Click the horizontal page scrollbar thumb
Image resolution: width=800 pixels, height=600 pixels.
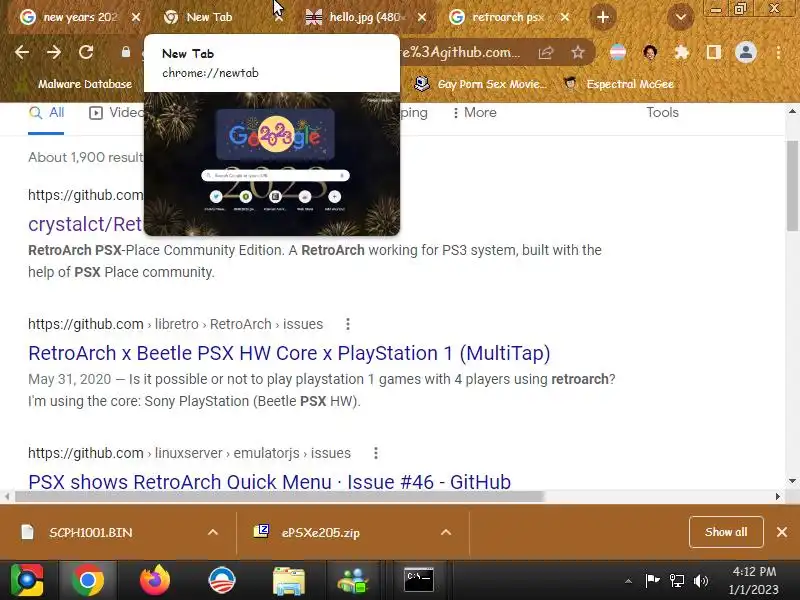point(279,496)
